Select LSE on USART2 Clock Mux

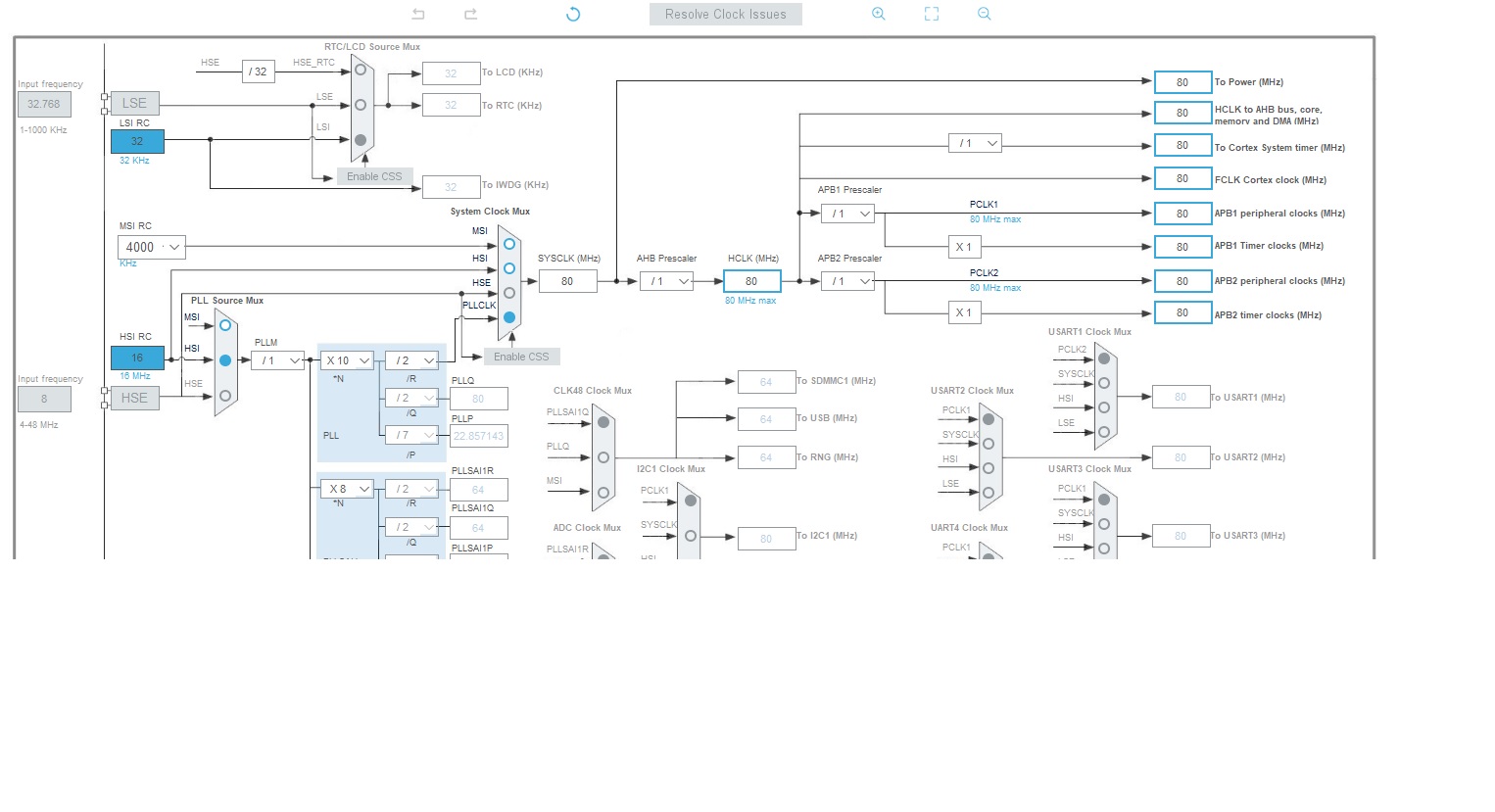[989, 493]
